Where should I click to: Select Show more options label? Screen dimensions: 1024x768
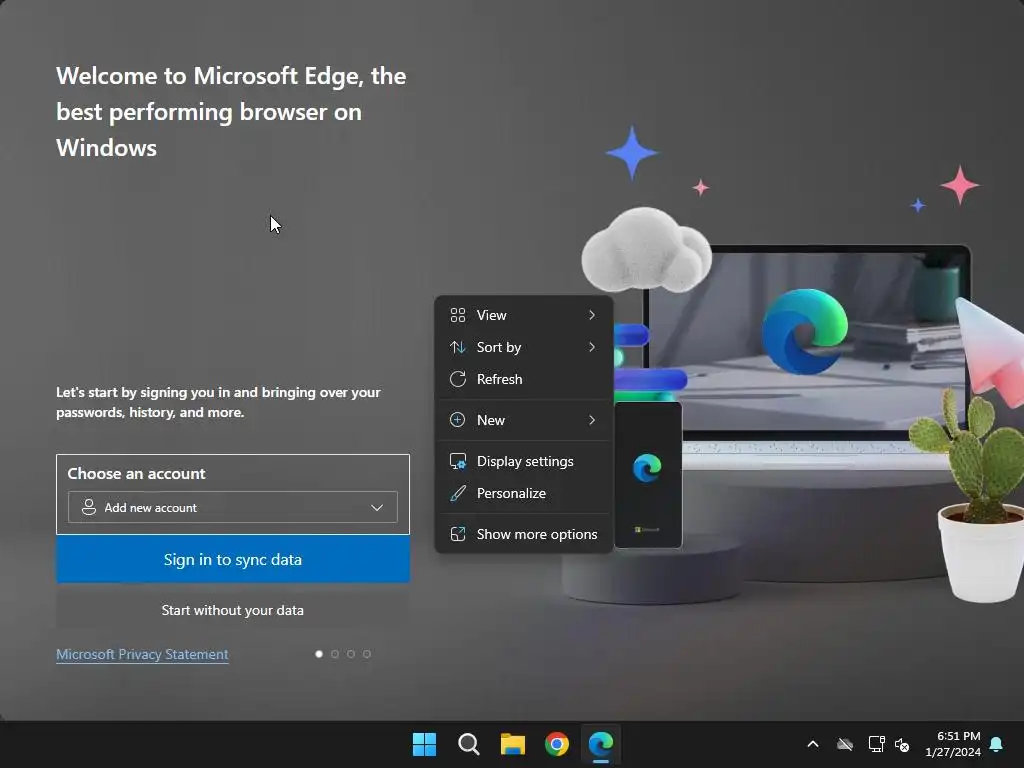(537, 534)
